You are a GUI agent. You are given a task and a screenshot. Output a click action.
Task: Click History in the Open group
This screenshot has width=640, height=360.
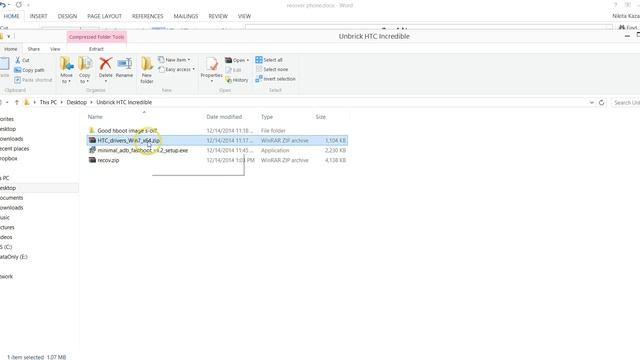pos(236,80)
